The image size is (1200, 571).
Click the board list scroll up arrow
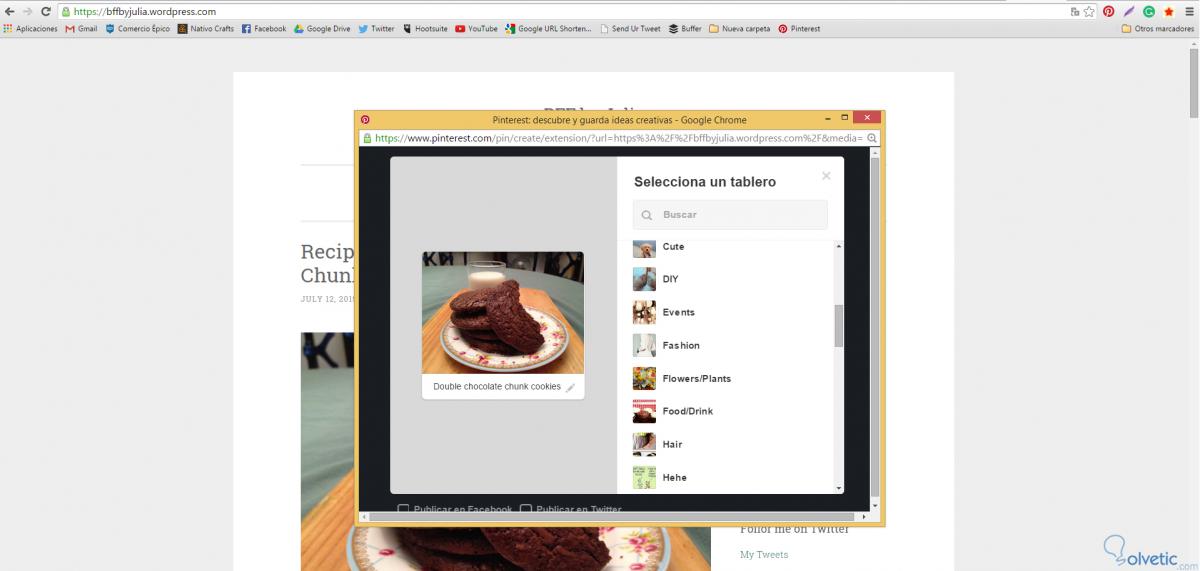pyautogui.click(x=839, y=246)
